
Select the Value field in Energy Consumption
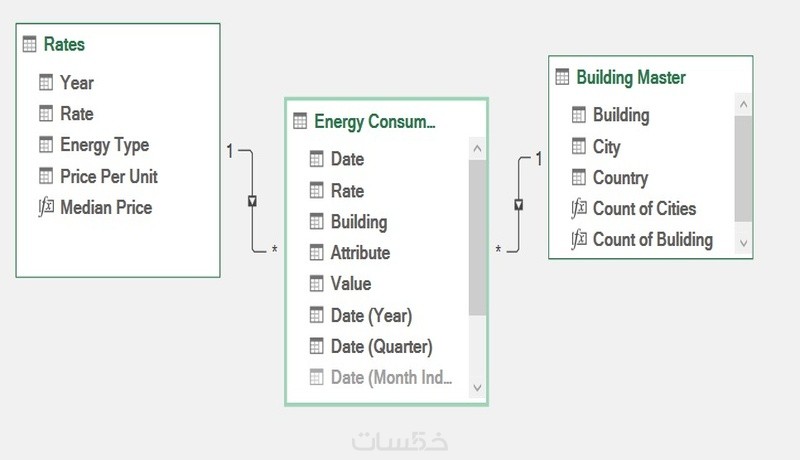pyautogui.click(x=350, y=284)
